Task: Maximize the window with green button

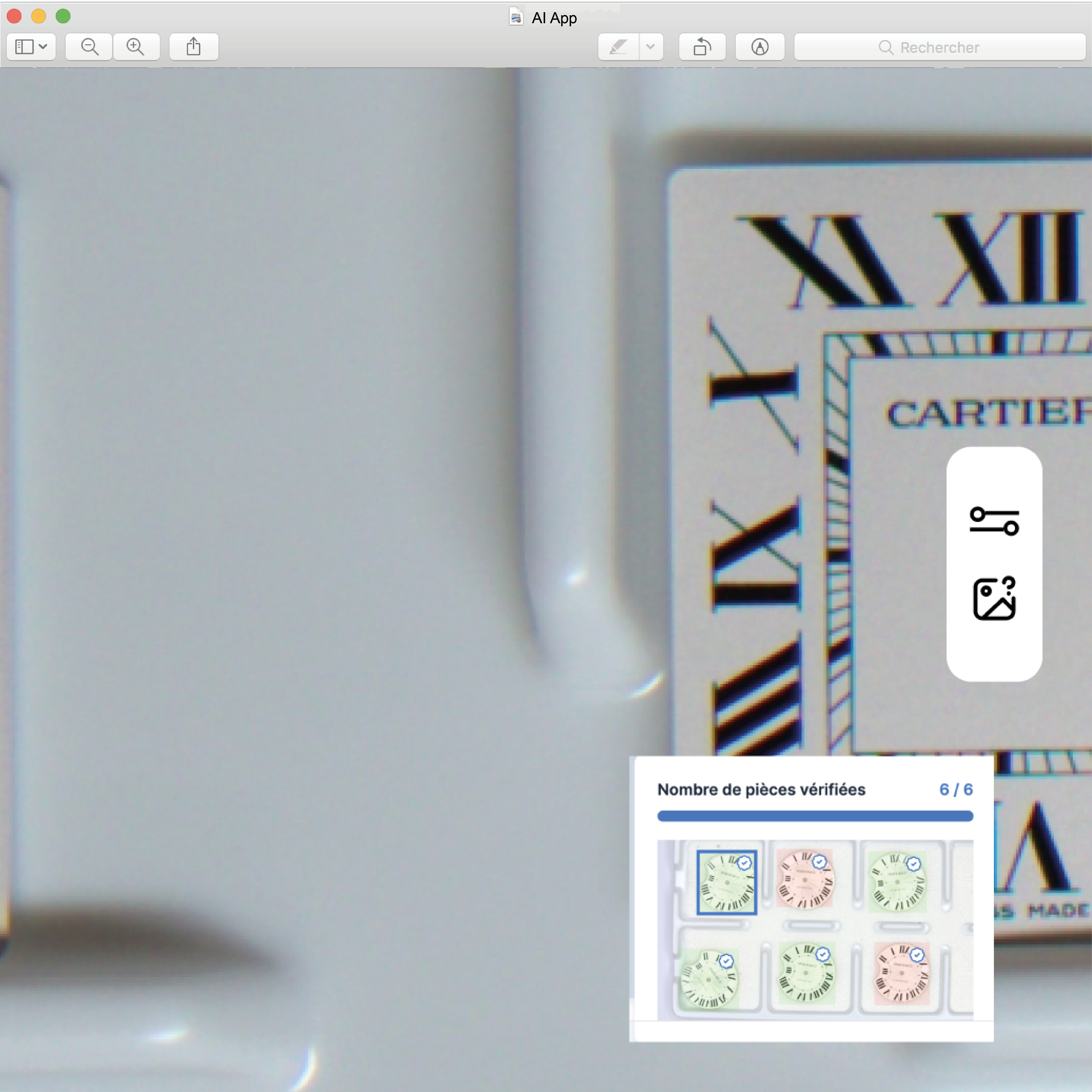Action: 63,16
